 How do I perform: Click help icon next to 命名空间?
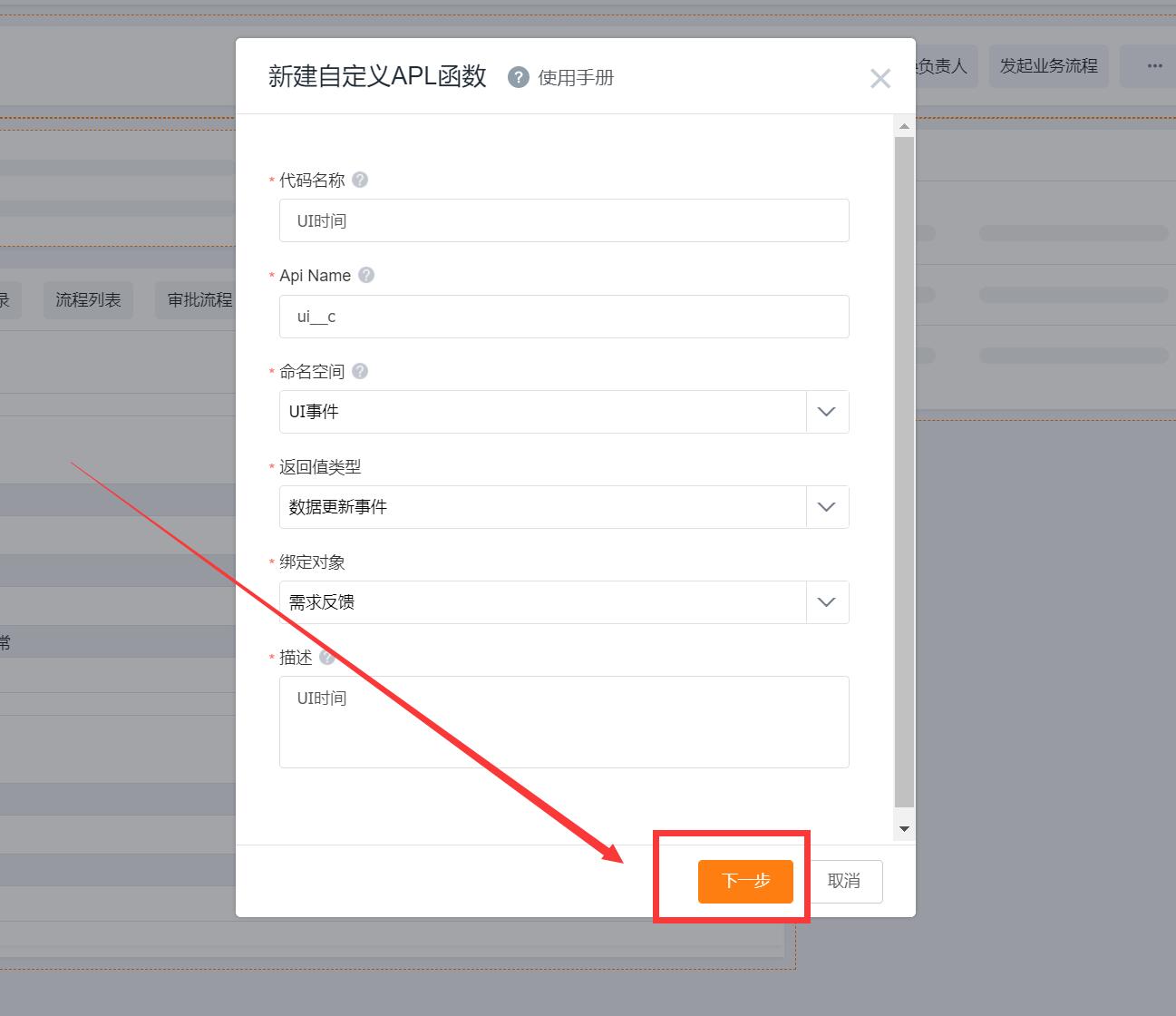[360, 371]
